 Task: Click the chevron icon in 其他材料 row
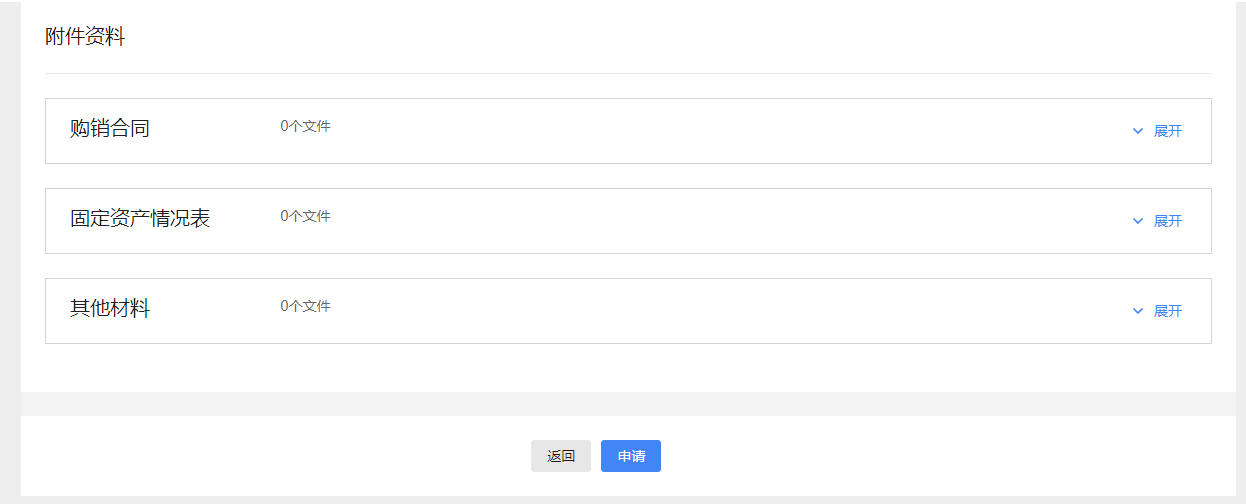(x=1137, y=311)
